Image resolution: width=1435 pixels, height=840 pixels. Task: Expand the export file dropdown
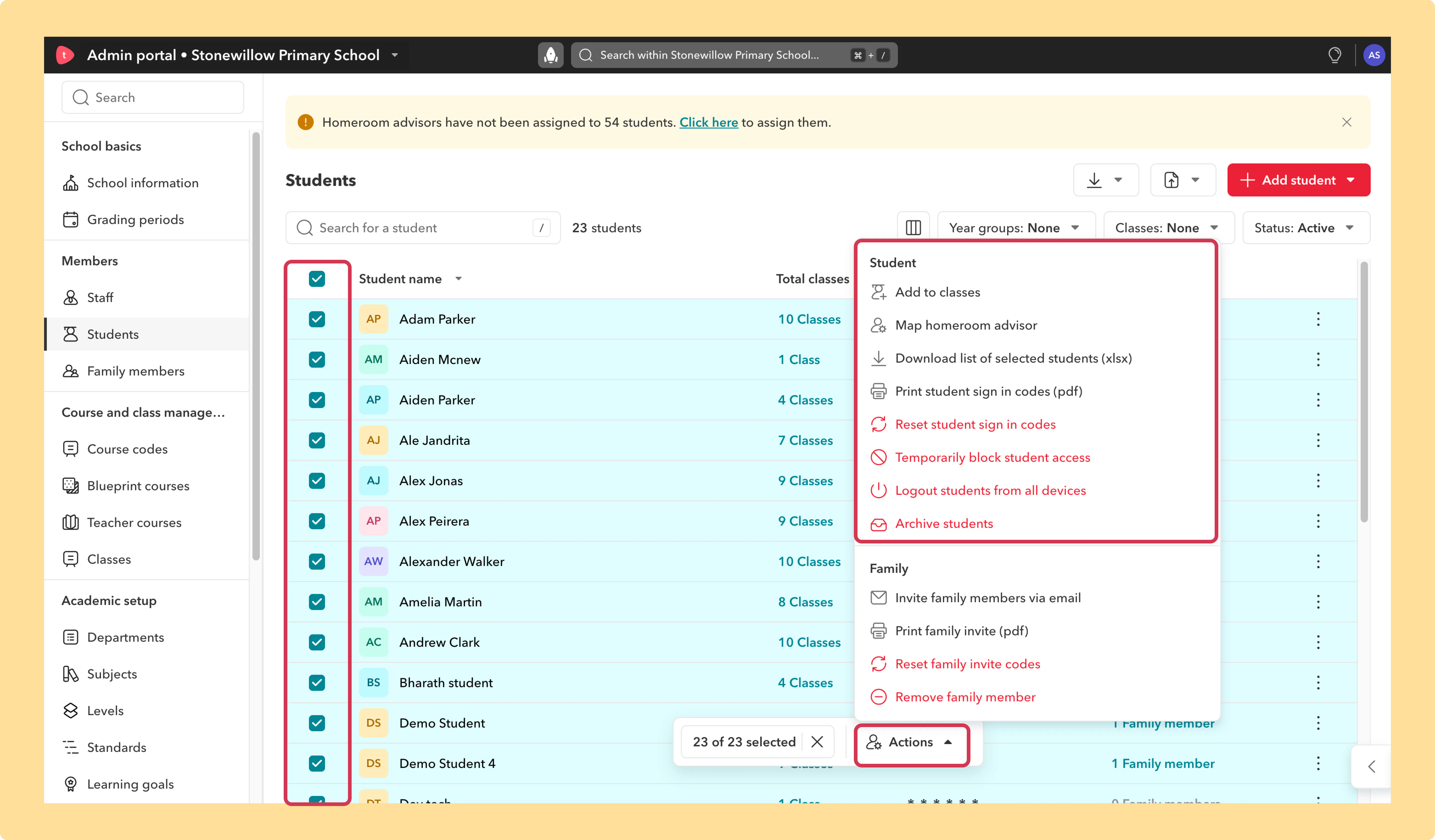pos(1183,180)
